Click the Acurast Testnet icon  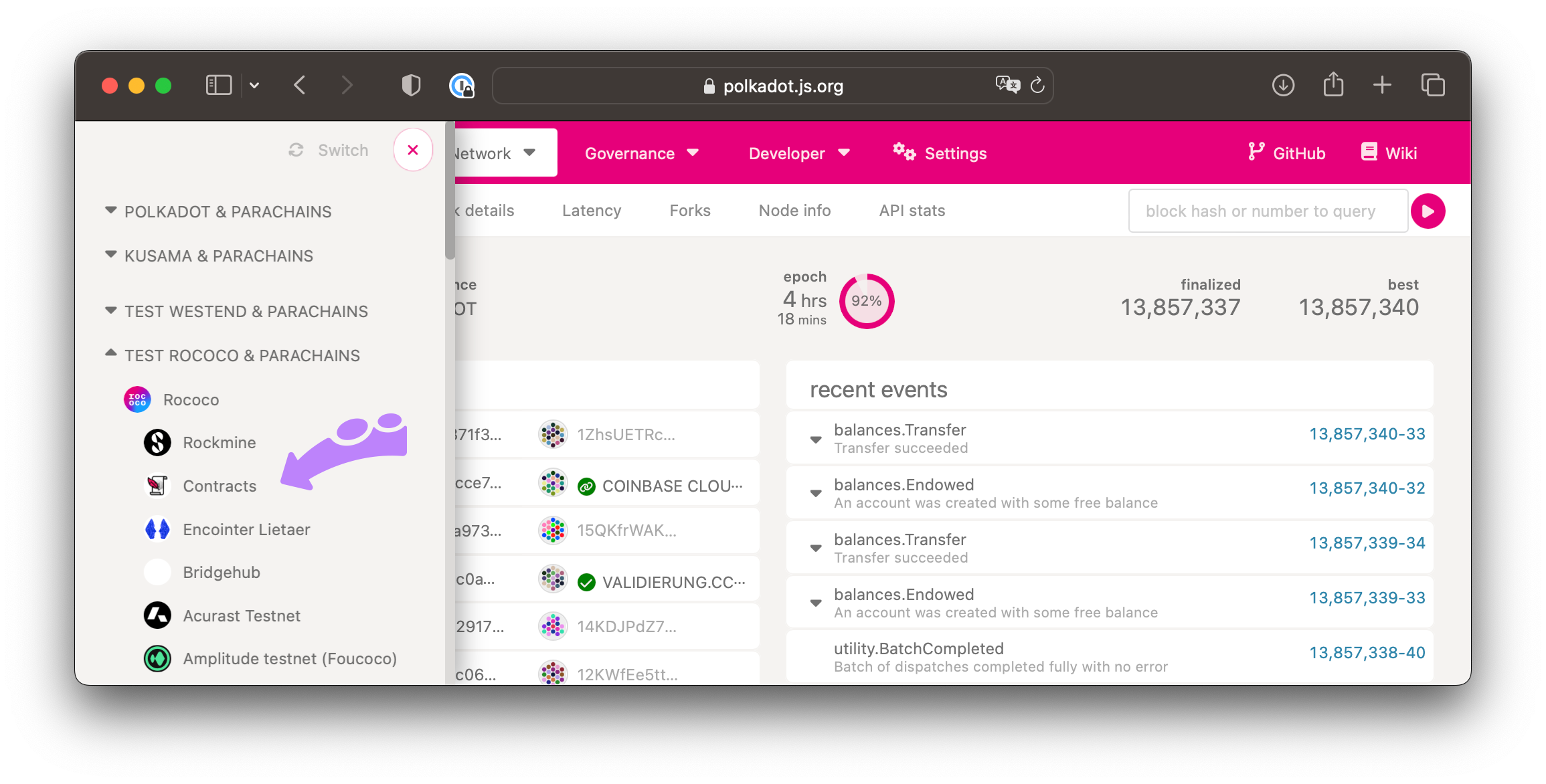pyautogui.click(x=157, y=615)
